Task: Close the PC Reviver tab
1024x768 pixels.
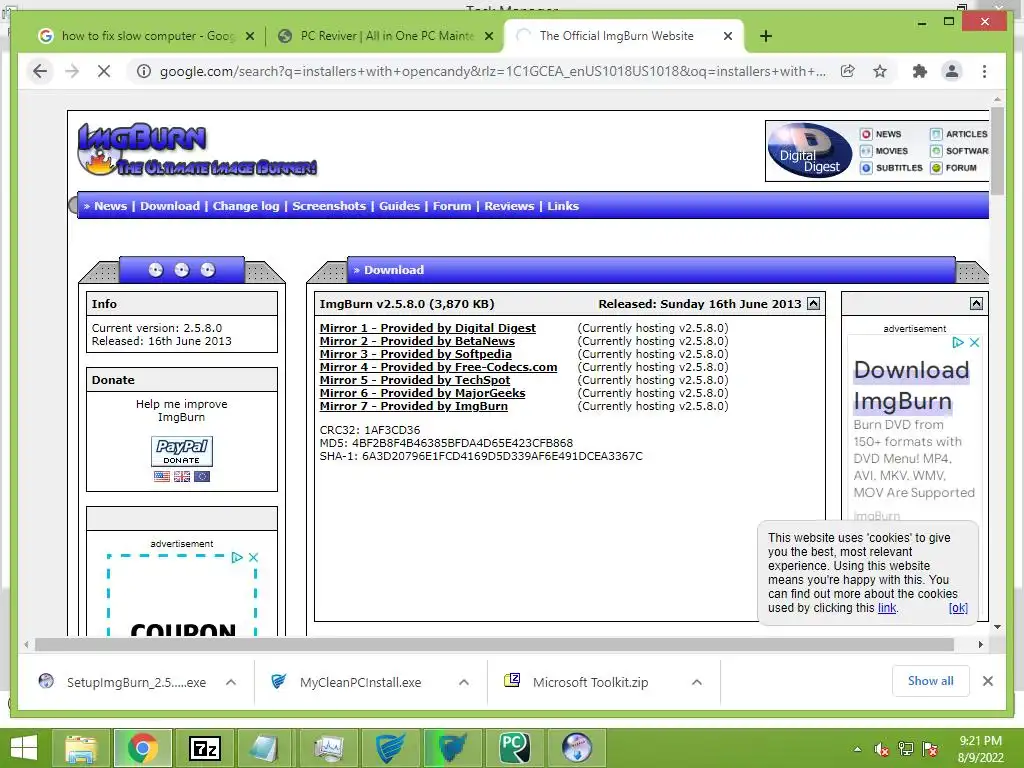Action: click(488, 36)
